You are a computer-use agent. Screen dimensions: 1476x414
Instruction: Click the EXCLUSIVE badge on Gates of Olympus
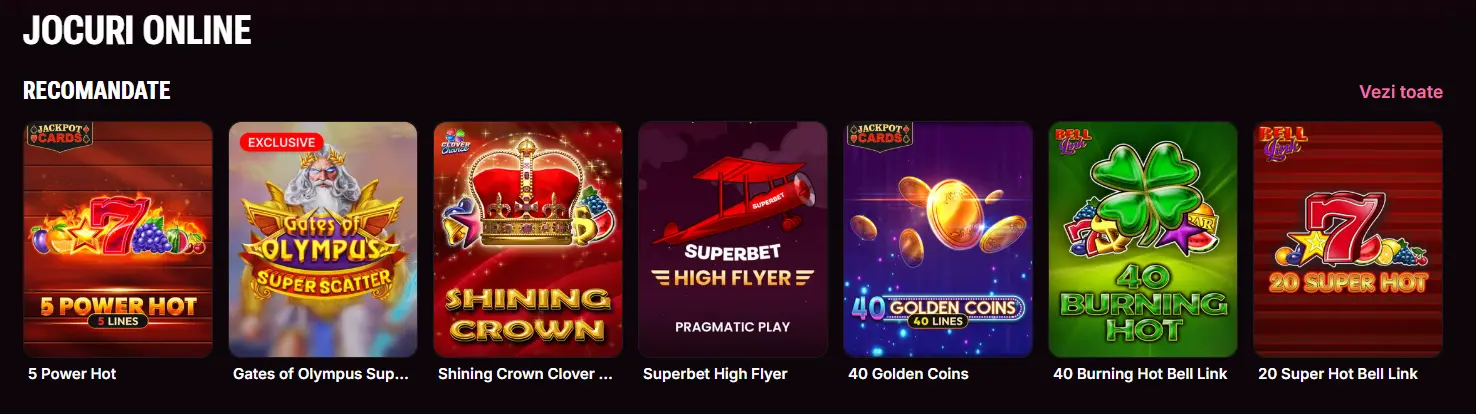tap(282, 142)
